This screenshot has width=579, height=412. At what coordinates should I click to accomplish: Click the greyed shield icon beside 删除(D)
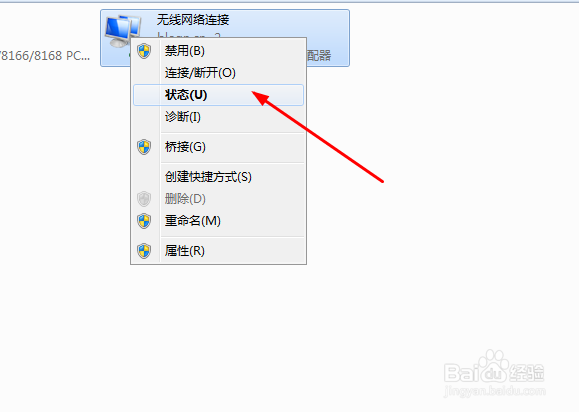coord(144,199)
